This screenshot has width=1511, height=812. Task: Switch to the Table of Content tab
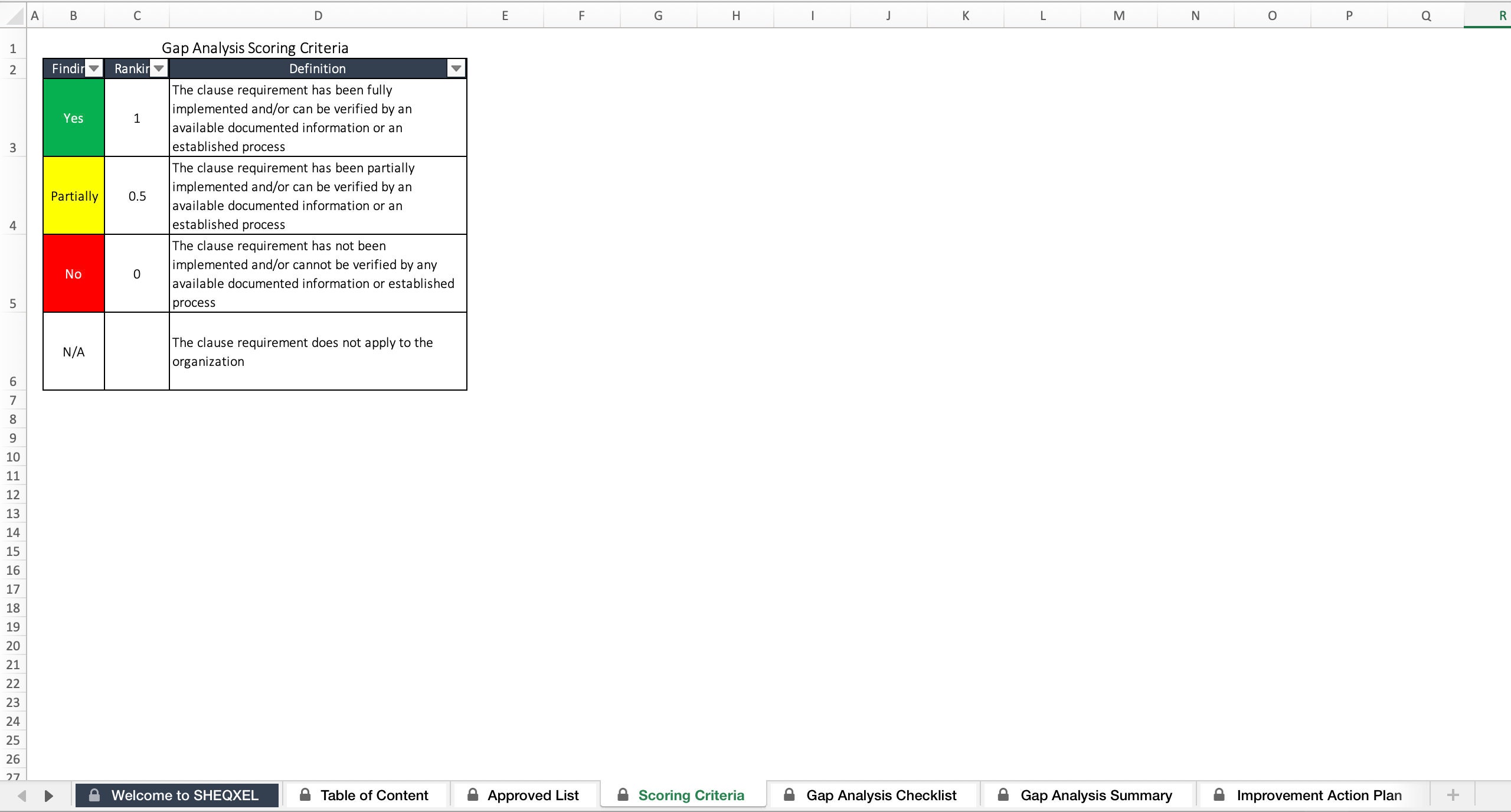[x=374, y=795]
